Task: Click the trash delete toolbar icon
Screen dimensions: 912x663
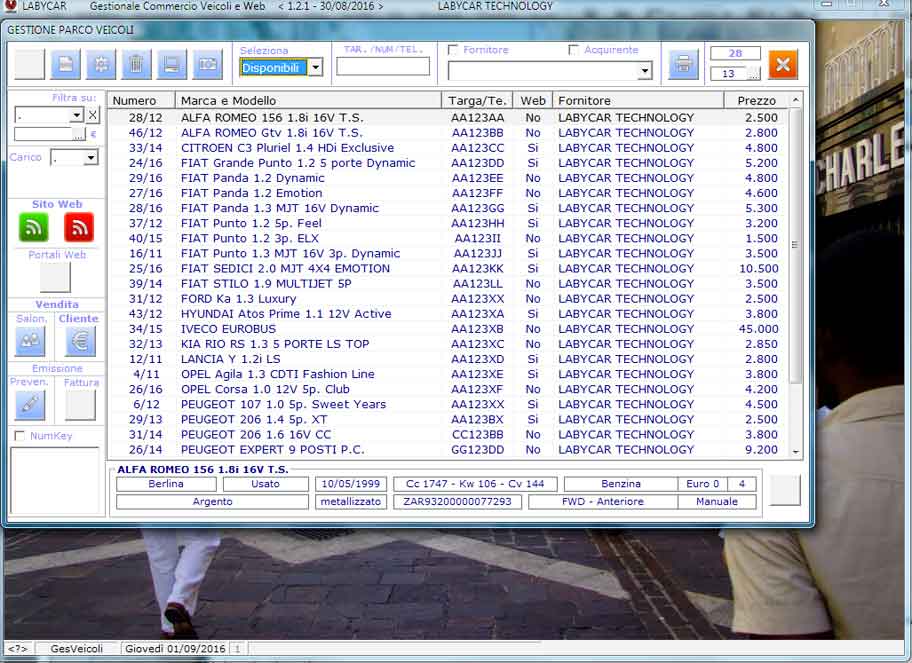Action: pyautogui.click(x=136, y=64)
